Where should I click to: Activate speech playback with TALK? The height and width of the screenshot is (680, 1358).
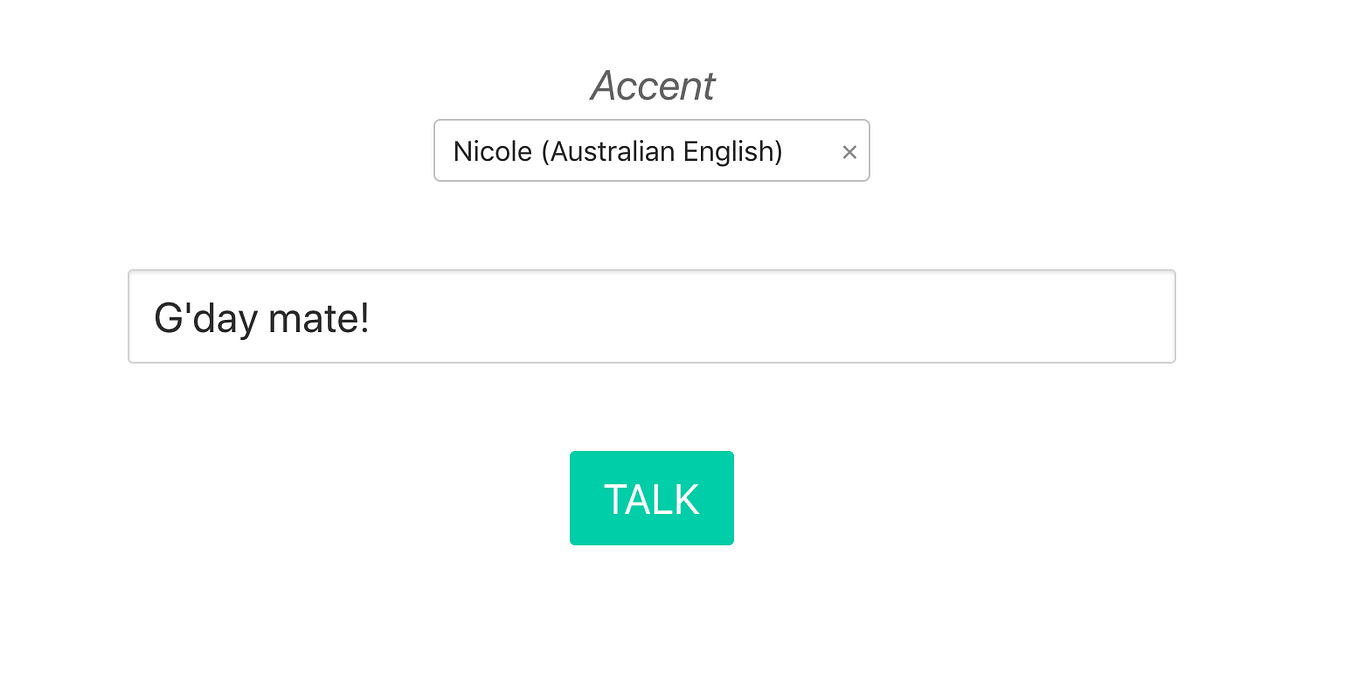[651, 498]
